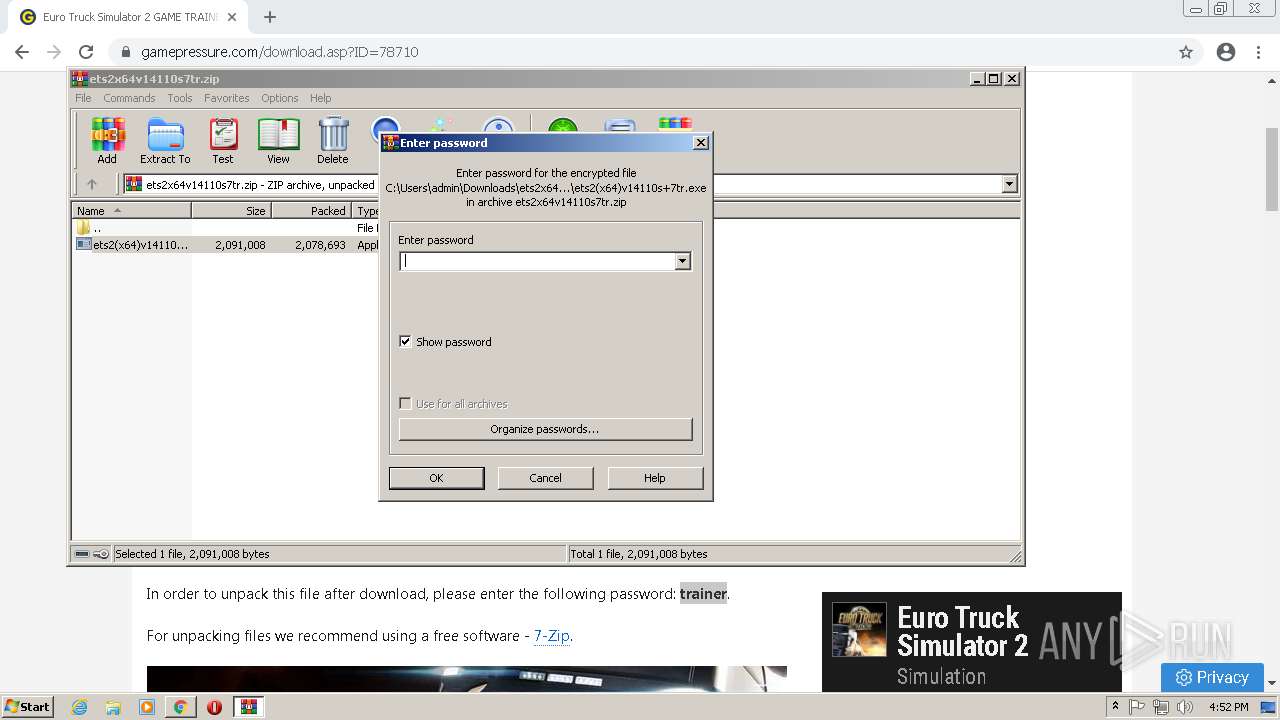Viewport: 1280px width, 720px height.
Task: Launch Internet Explorer from the taskbar
Action: (x=79, y=707)
